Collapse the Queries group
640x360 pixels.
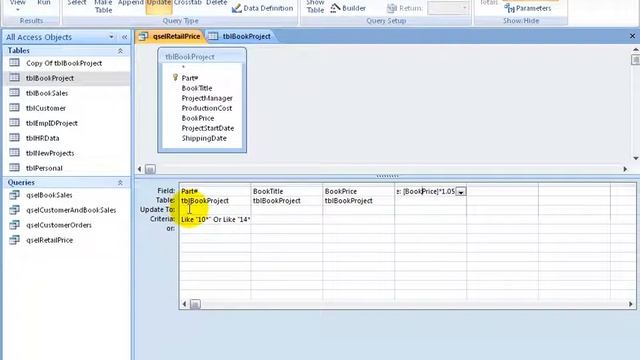point(120,182)
